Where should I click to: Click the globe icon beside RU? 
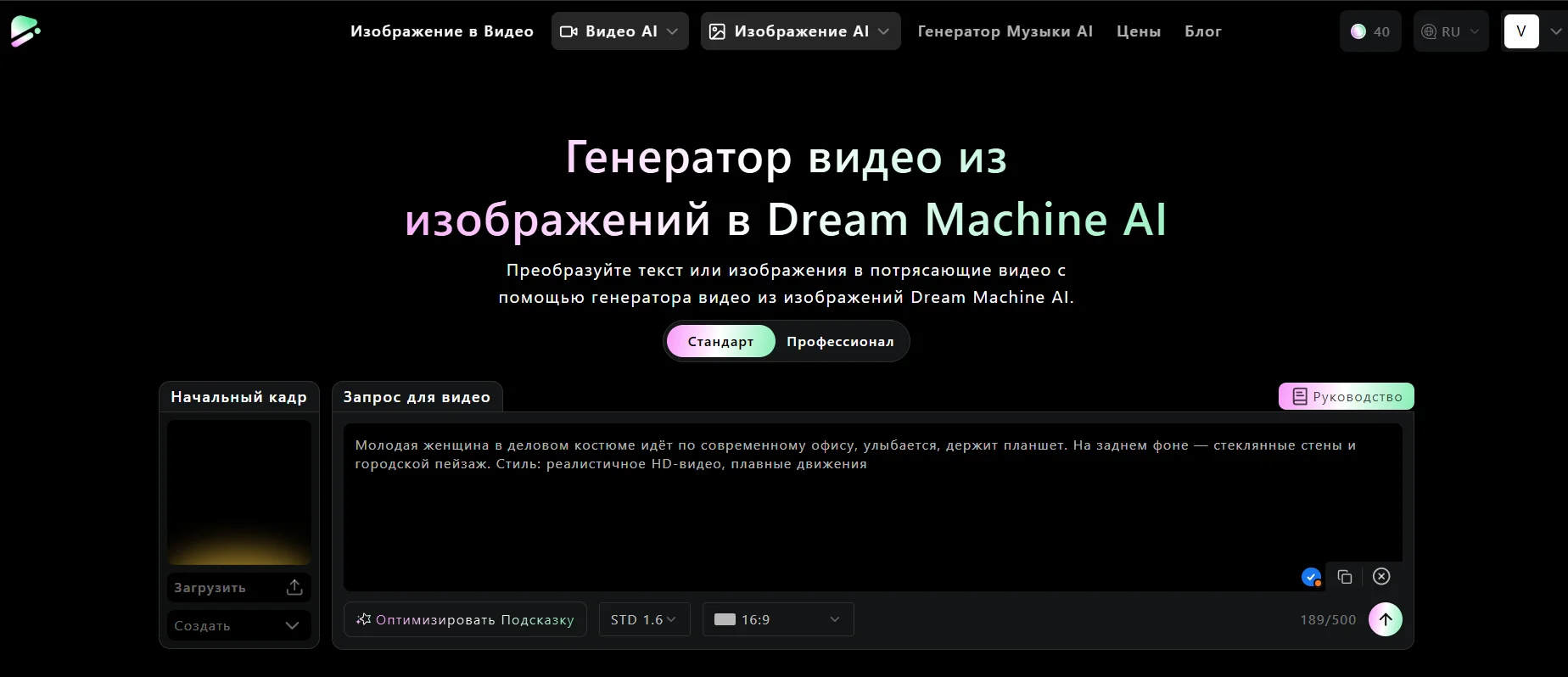(x=1429, y=31)
